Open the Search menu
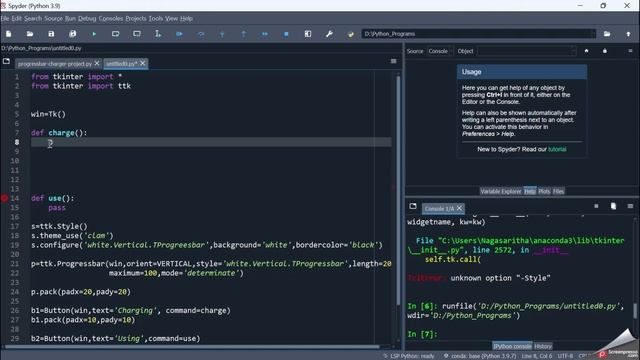The width and height of the screenshot is (640, 360). (x=33, y=18)
